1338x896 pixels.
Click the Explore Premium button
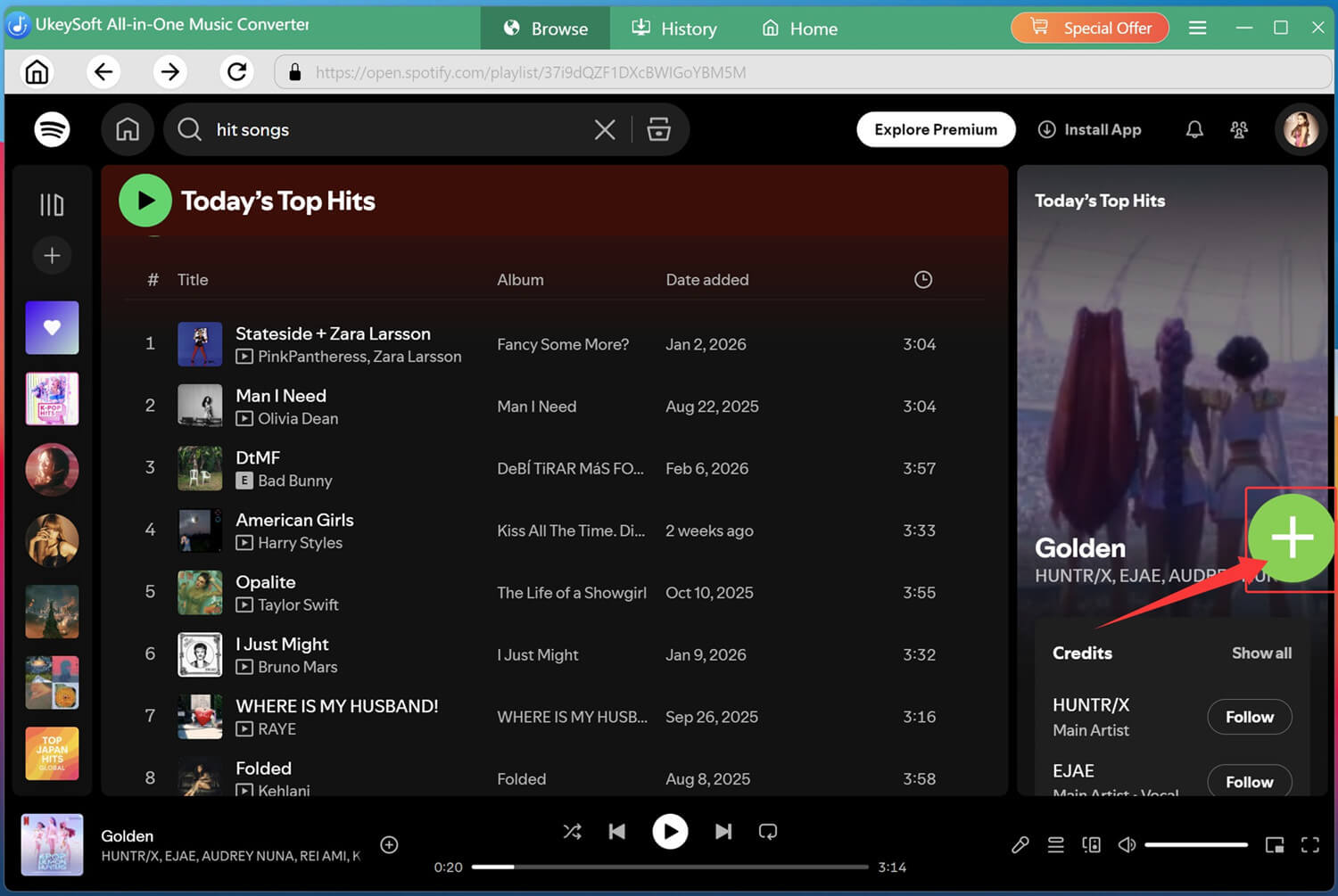(935, 129)
